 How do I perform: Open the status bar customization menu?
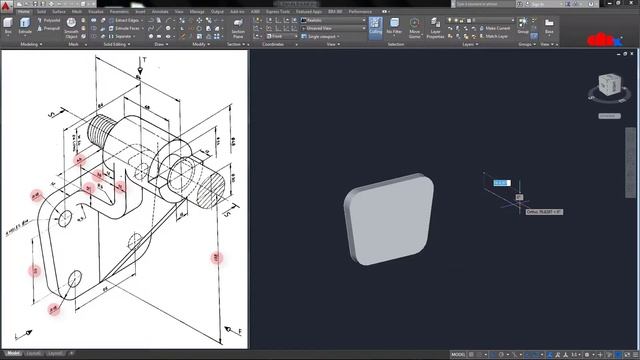pyautogui.click(x=635, y=355)
